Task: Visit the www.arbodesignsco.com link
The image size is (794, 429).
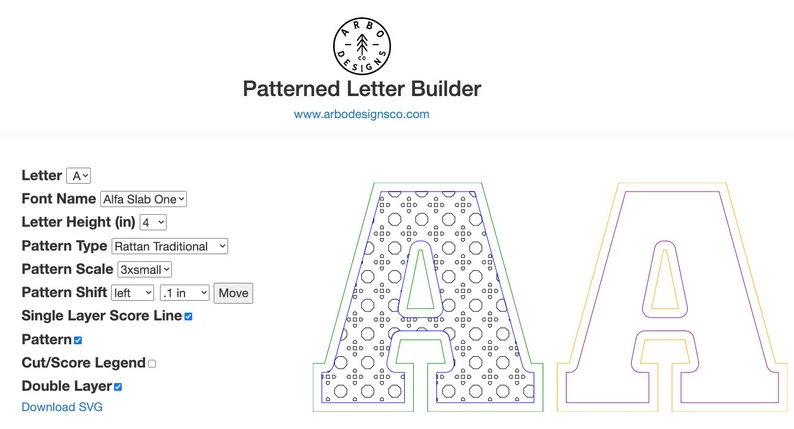Action: (361, 114)
